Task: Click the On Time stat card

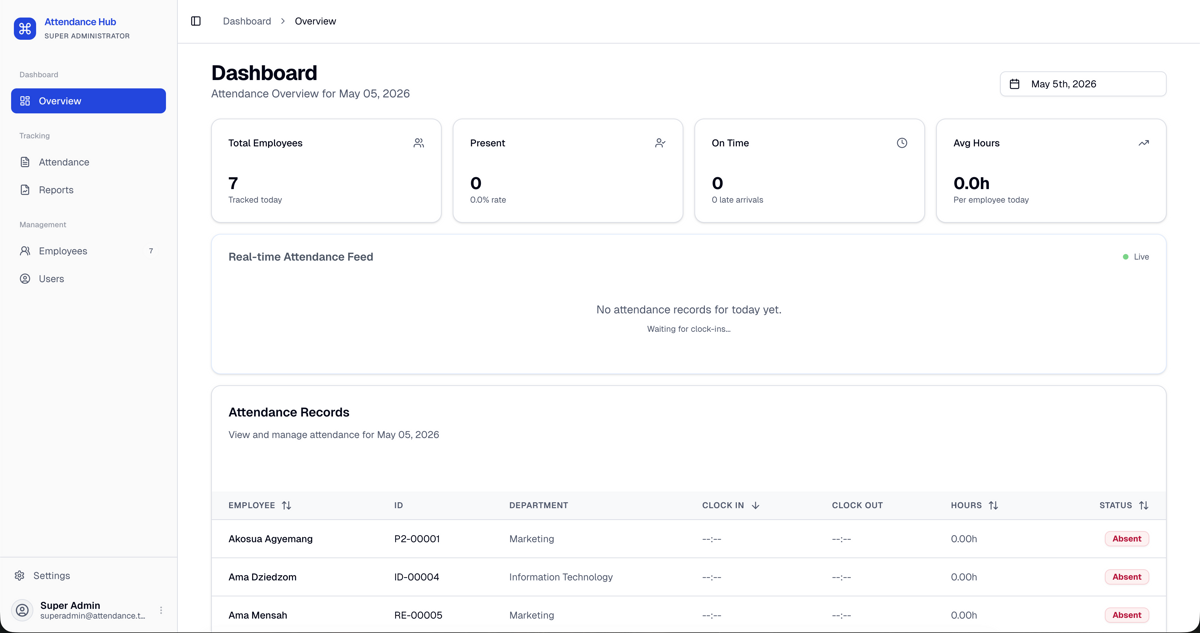Action: click(x=810, y=171)
